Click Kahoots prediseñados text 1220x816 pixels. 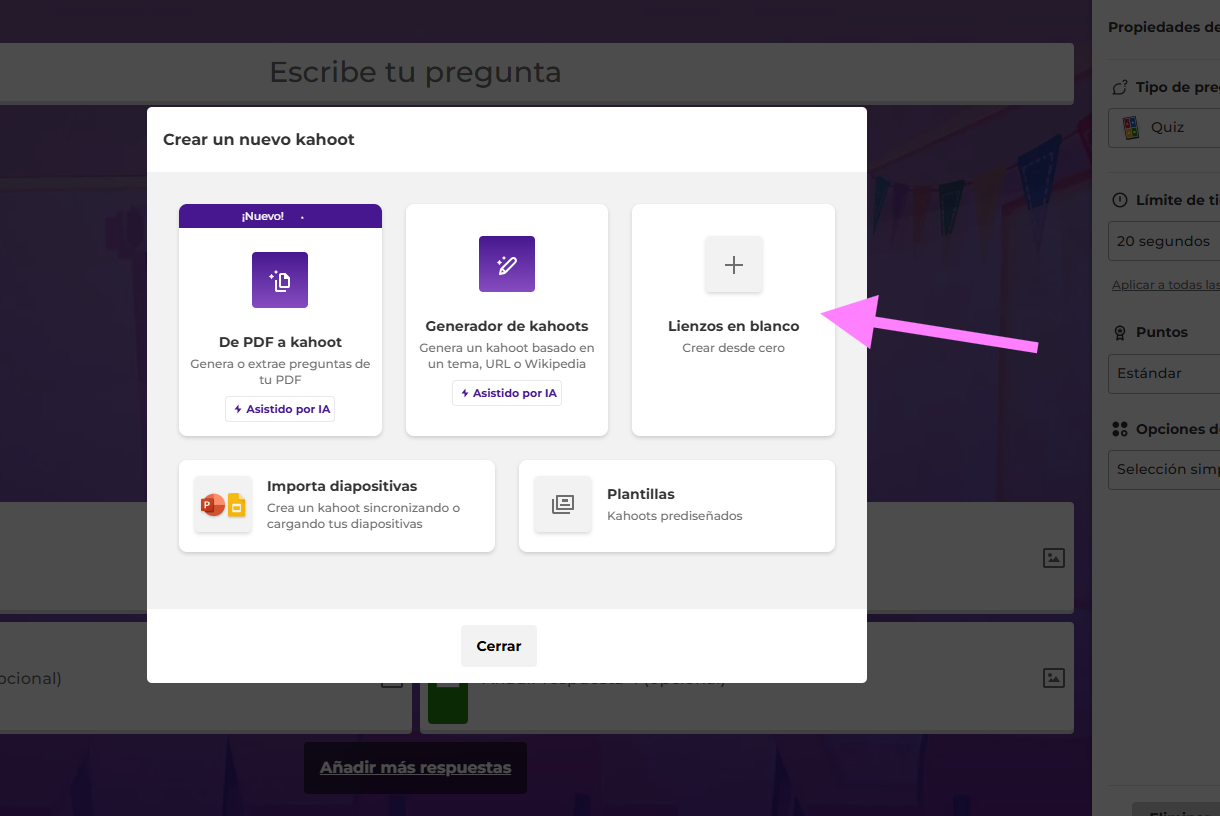675,516
